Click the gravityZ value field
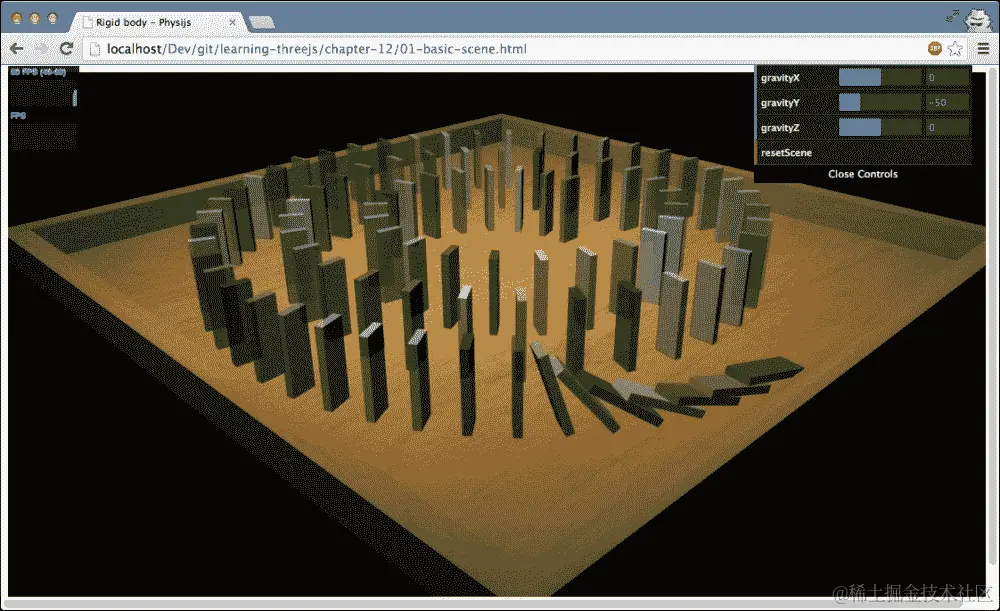 [947, 128]
